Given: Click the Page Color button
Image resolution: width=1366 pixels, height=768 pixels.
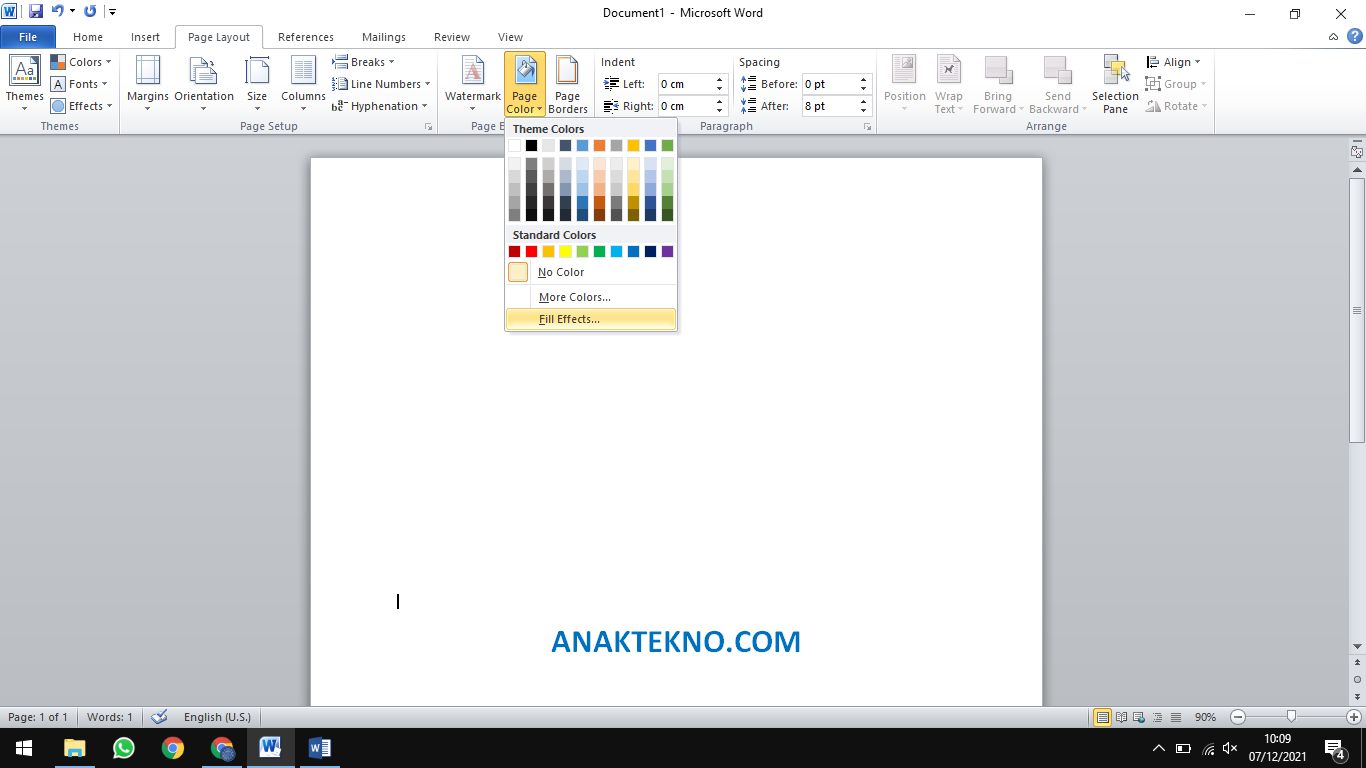Looking at the screenshot, I should click(x=525, y=83).
